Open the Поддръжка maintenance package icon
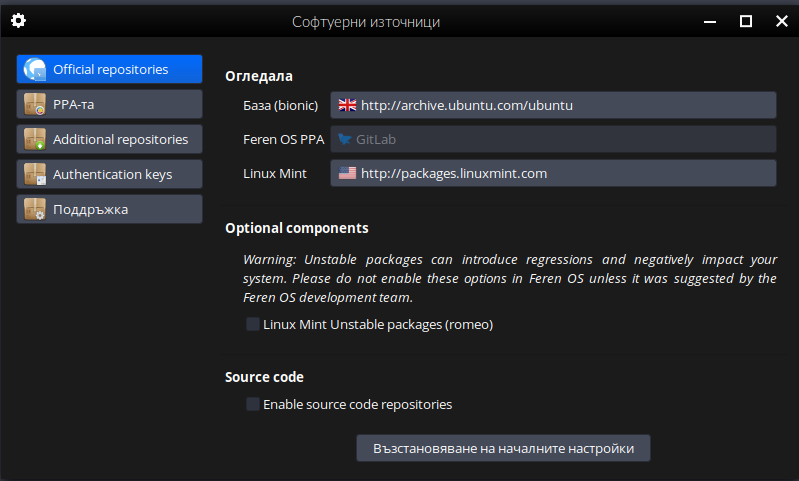This screenshot has width=799, height=481. point(35,209)
